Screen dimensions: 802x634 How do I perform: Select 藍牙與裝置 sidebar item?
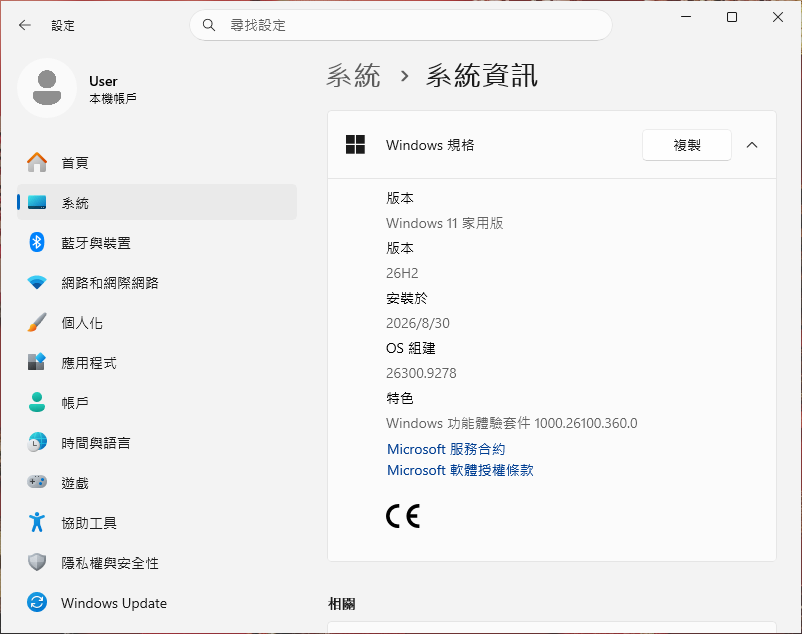point(157,242)
